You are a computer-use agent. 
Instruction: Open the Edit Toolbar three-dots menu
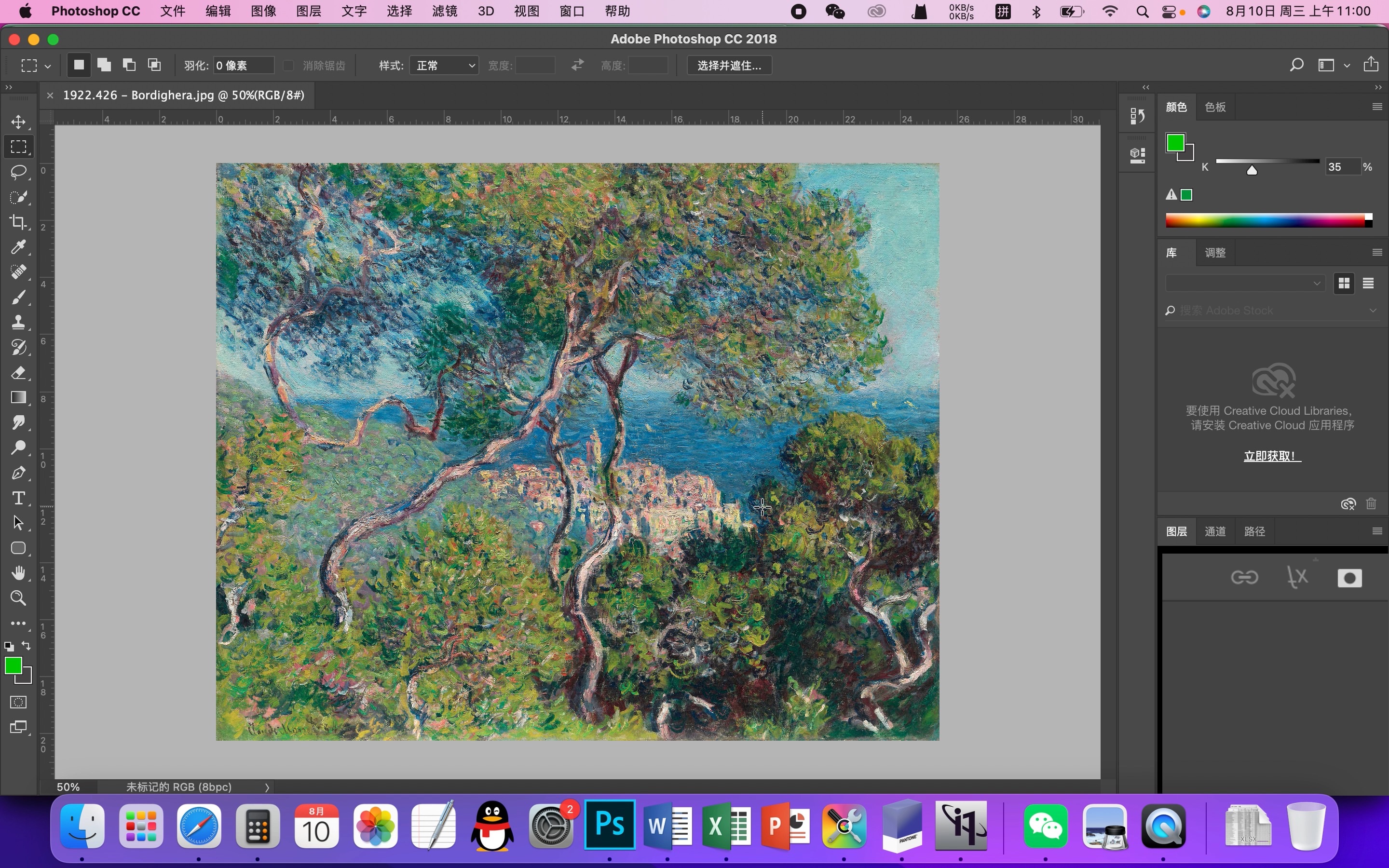[x=18, y=624]
